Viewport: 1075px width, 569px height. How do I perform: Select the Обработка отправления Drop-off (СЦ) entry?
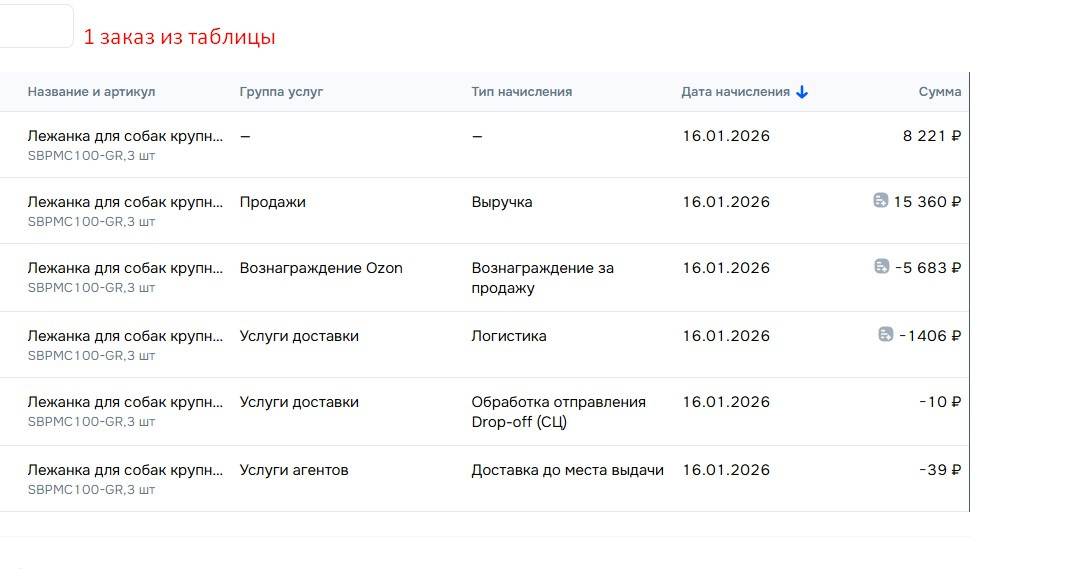[558, 411]
